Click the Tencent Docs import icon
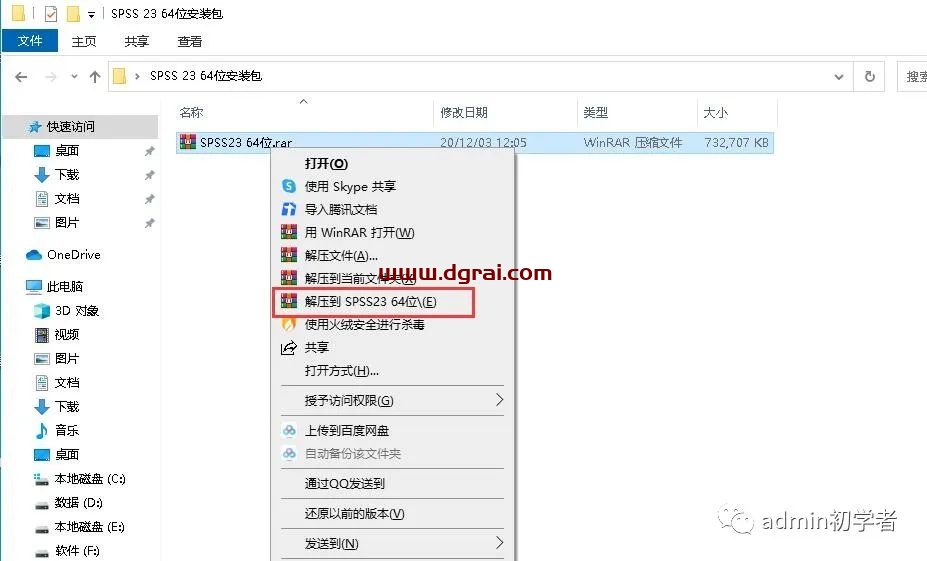The image size is (927, 561). 289,209
